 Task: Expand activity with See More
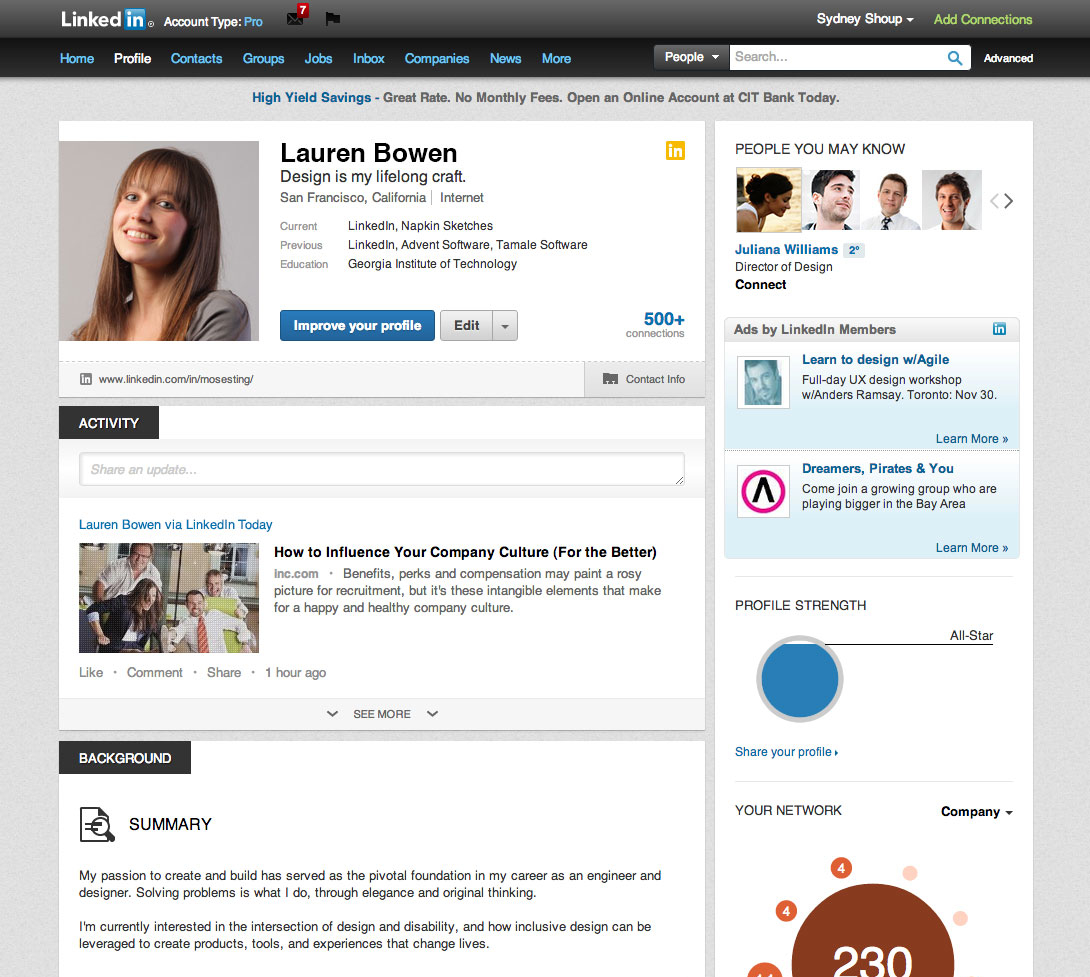pos(382,714)
